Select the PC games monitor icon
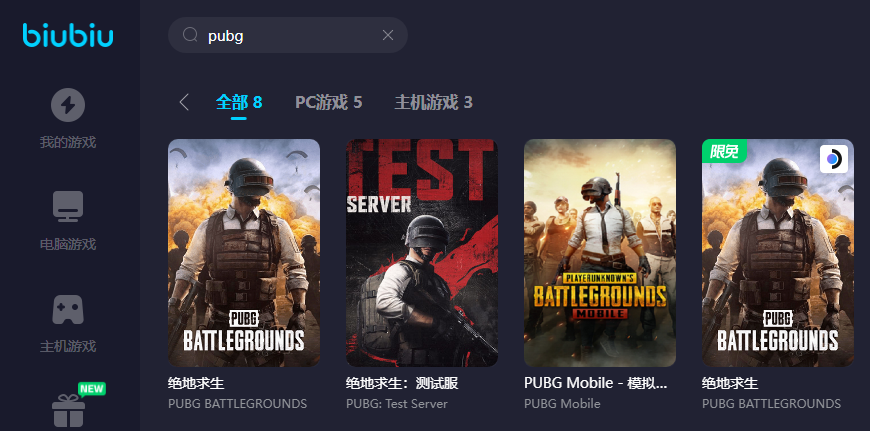Screen dimensions: 870x431 [x=68, y=207]
